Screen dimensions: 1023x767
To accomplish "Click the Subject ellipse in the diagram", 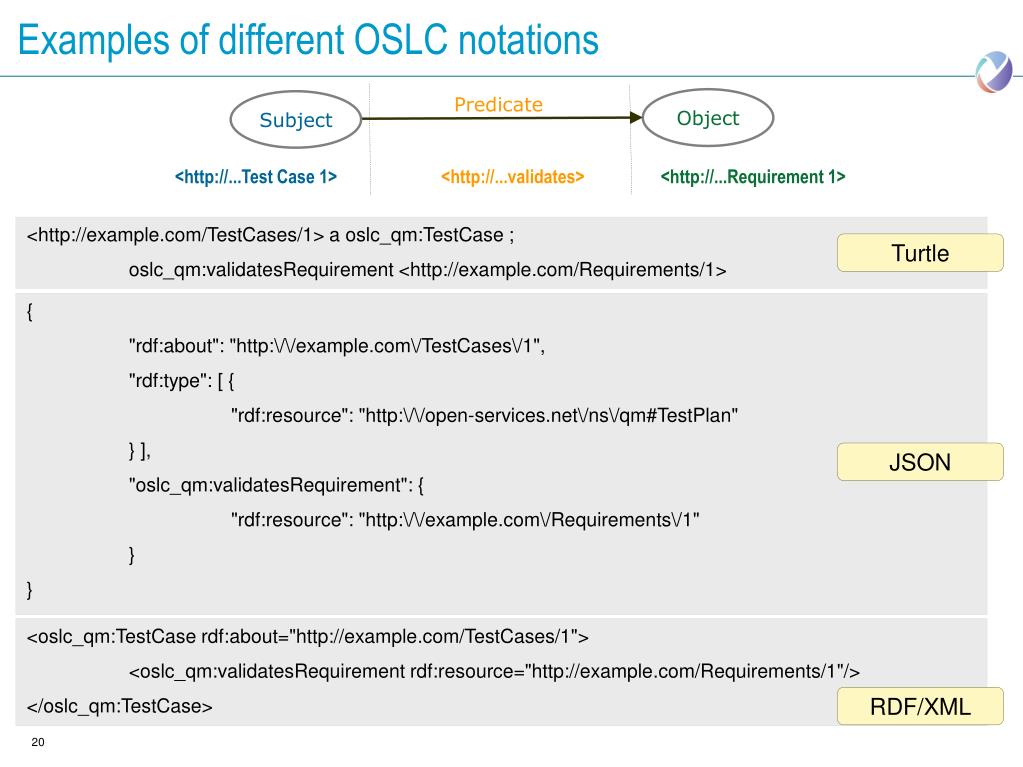I will 296,119.
